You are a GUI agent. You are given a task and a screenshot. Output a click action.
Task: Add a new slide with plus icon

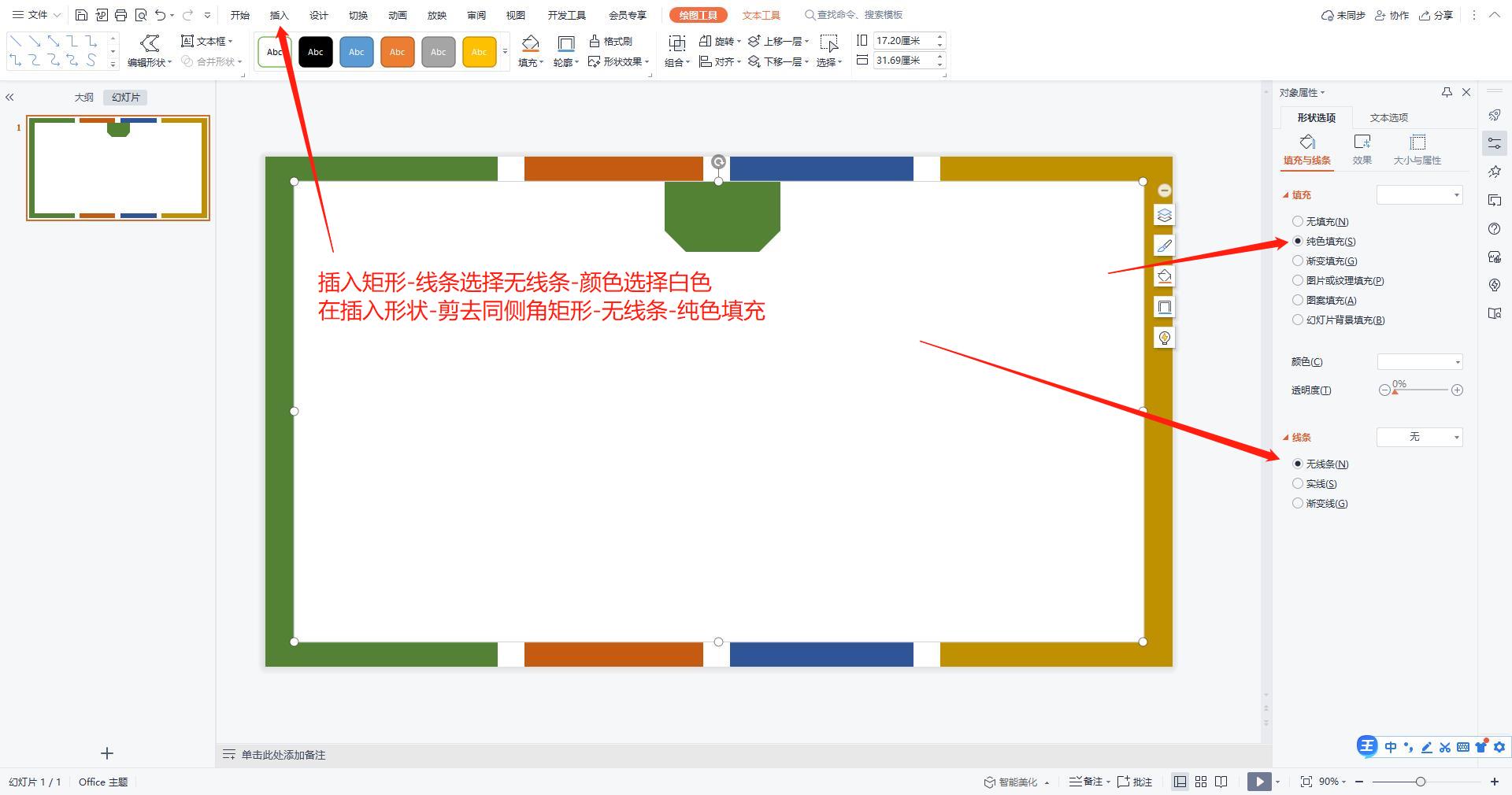[x=107, y=753]
